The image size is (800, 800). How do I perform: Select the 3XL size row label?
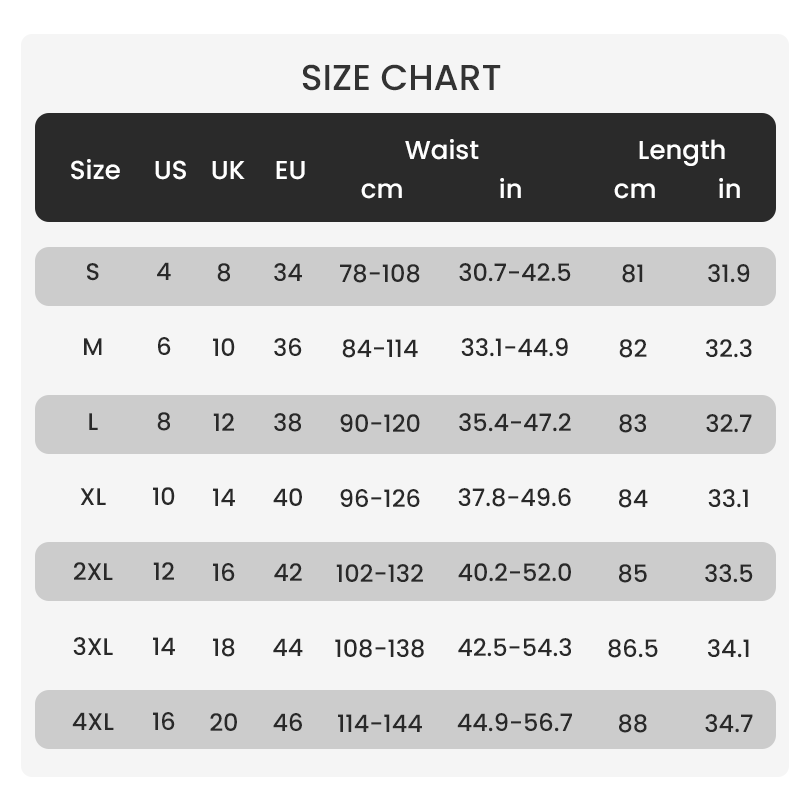(x=92, y=647)
